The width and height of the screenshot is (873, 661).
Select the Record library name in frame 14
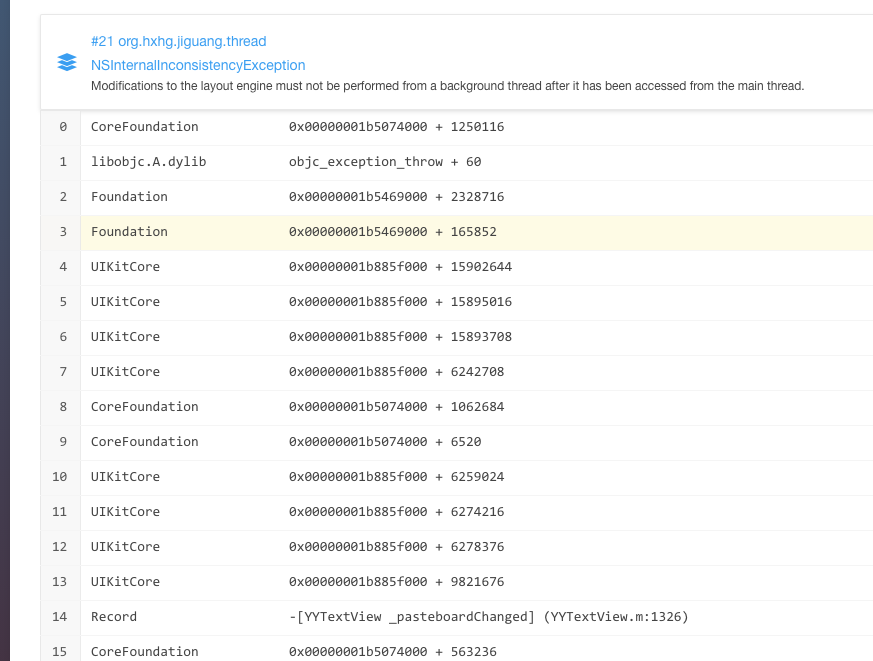click(114, 617)
